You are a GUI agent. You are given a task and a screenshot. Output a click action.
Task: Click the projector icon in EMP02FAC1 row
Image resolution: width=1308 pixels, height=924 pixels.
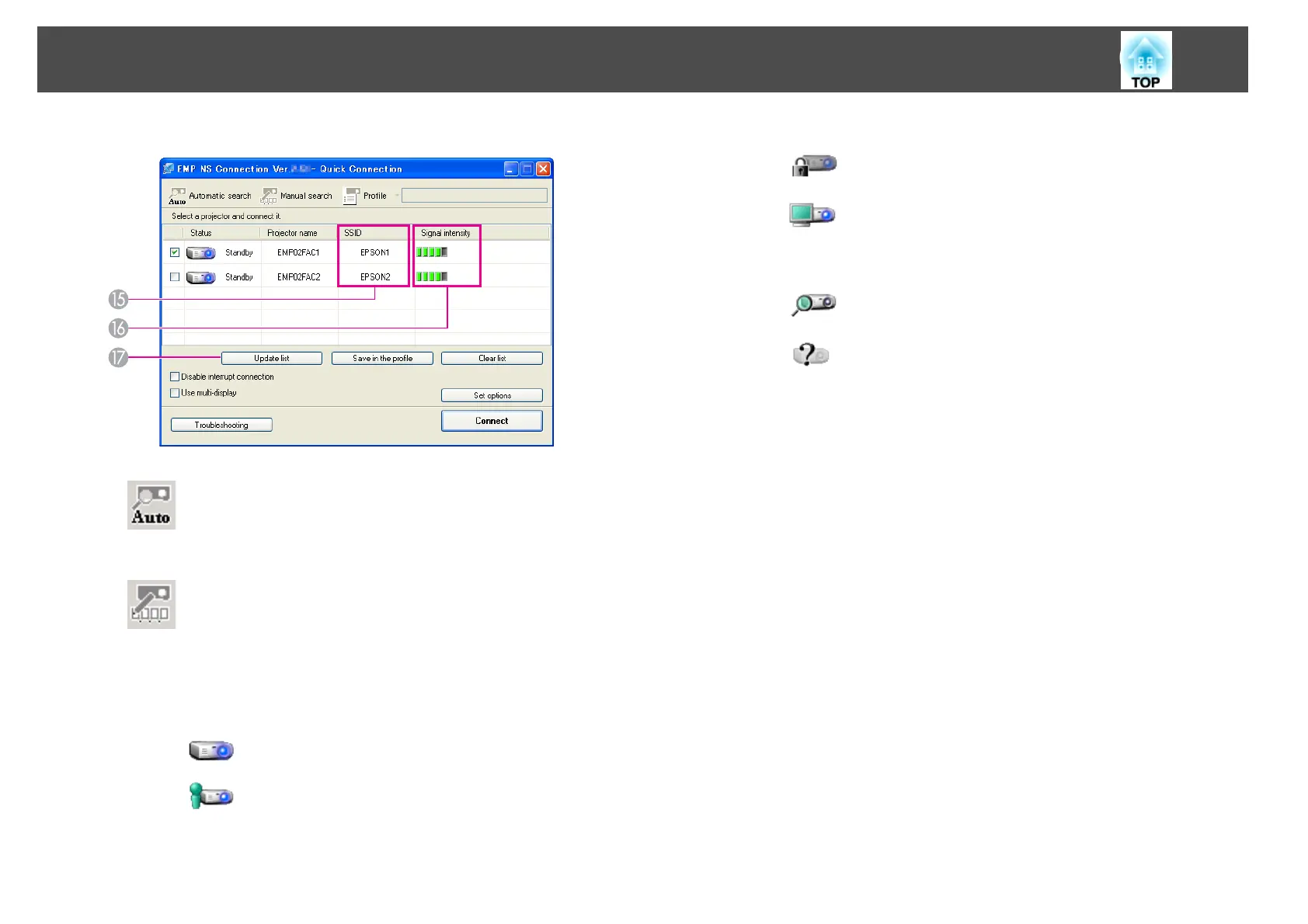tap(201, 252)
